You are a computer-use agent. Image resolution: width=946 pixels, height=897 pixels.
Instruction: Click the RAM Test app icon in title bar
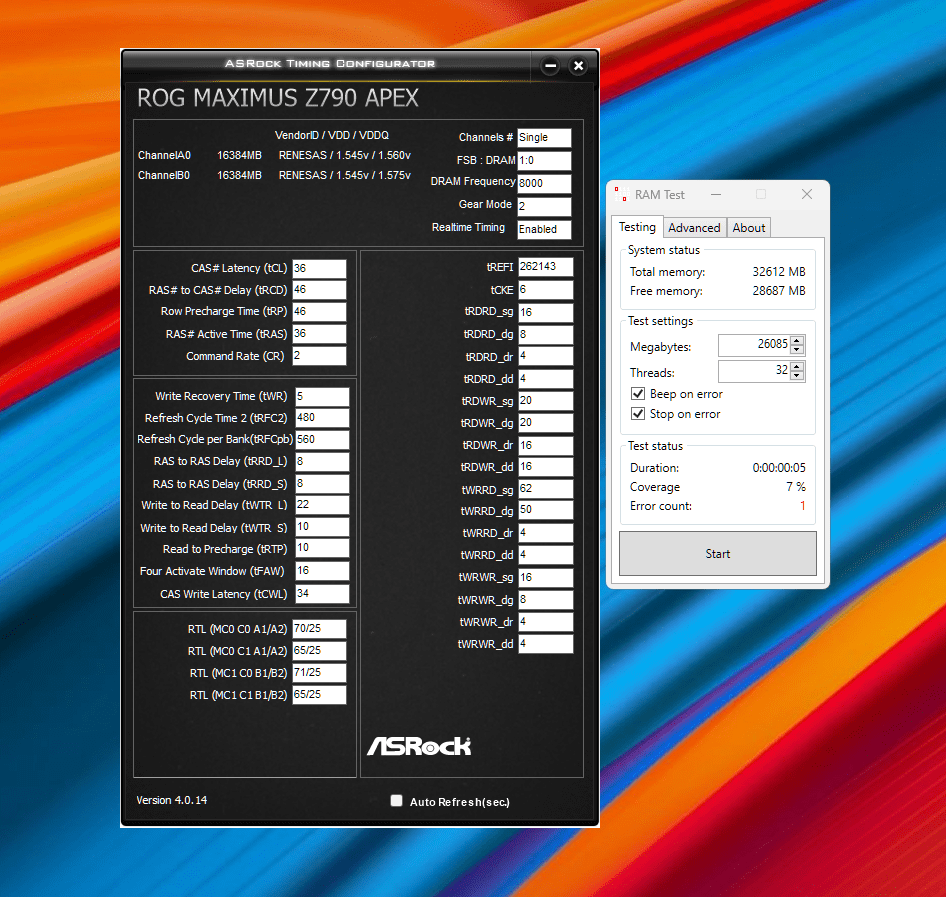pyautogui.click(x=620, y=194)
